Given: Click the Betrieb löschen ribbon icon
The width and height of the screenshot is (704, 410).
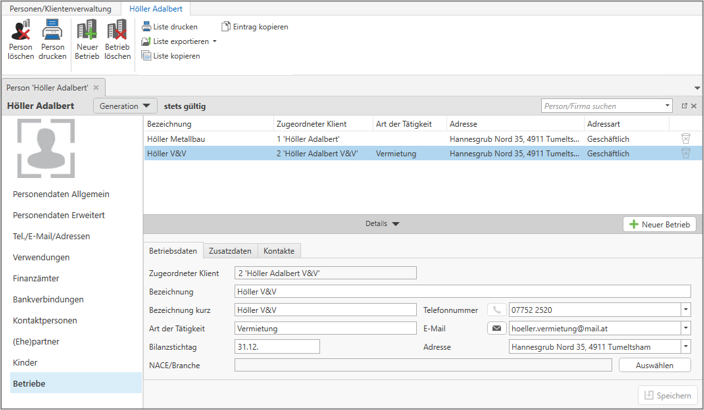Looking at the screenshot, I should point(117,32).
